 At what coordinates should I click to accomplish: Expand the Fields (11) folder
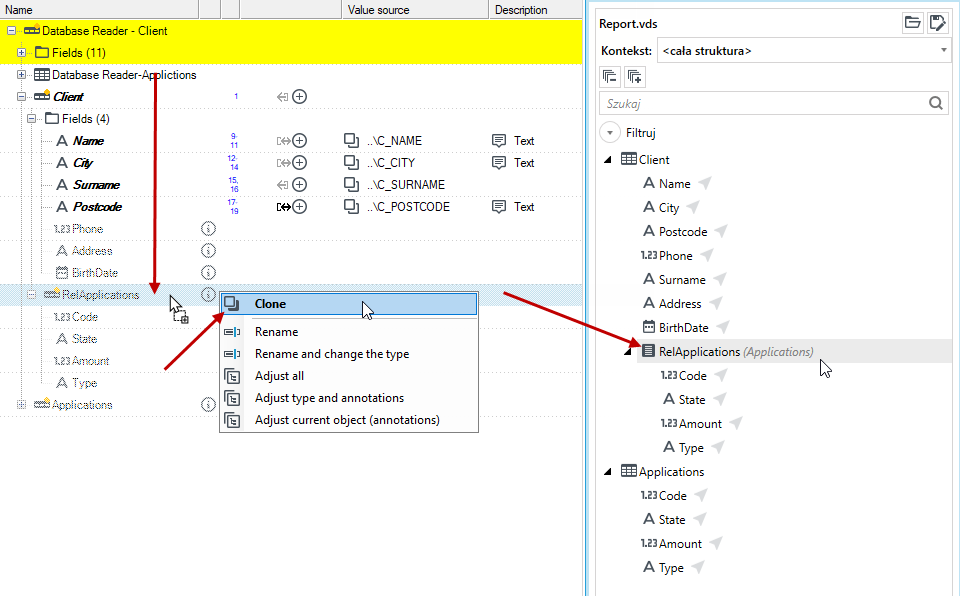point(21,53)
